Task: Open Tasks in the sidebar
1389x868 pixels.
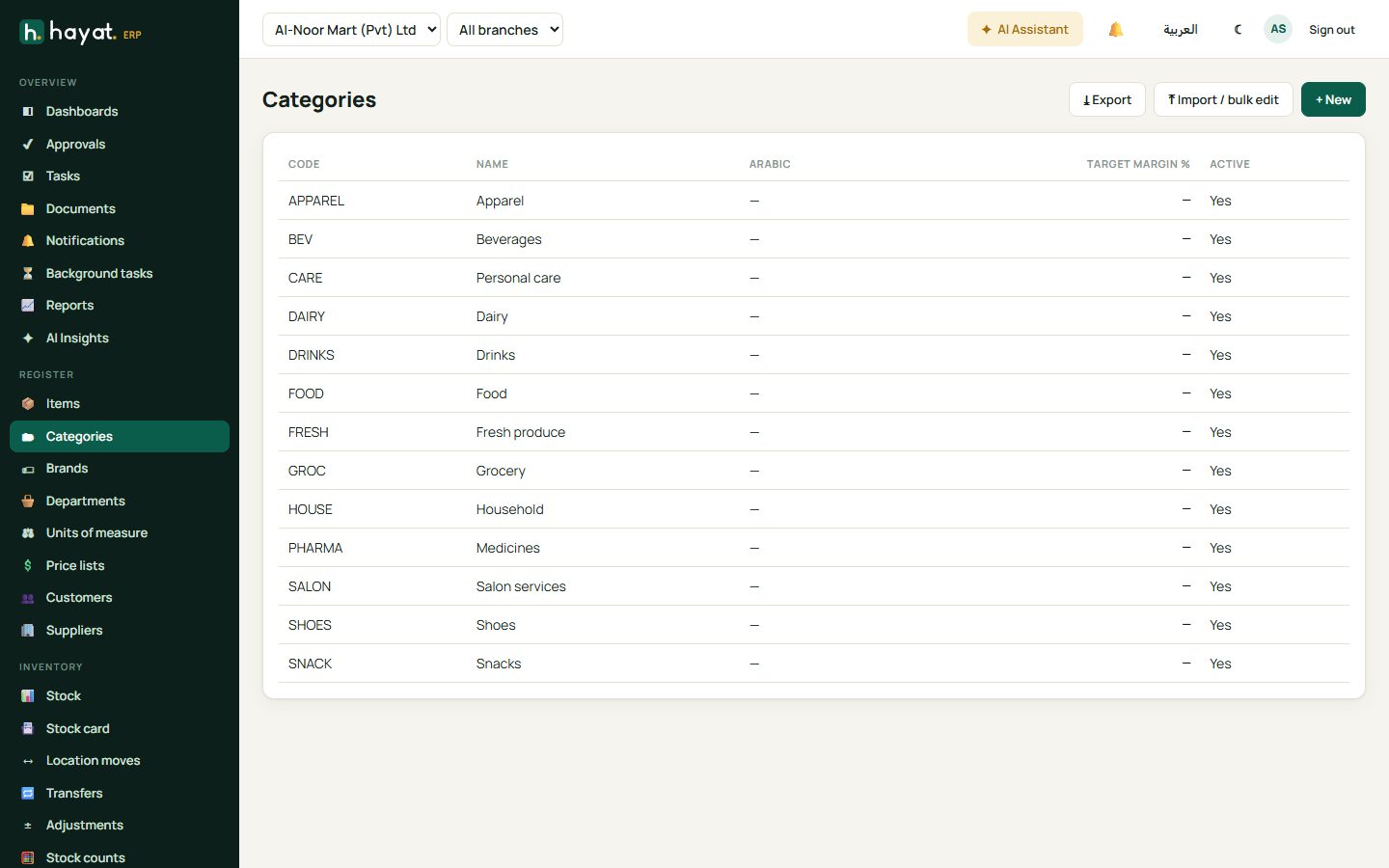Action: click(120, 176)
